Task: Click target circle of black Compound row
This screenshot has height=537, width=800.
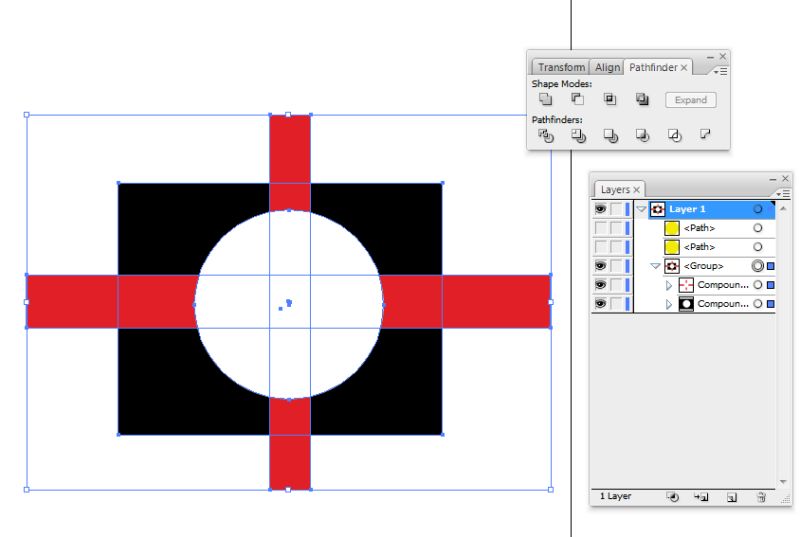Action: coord(758,303)
